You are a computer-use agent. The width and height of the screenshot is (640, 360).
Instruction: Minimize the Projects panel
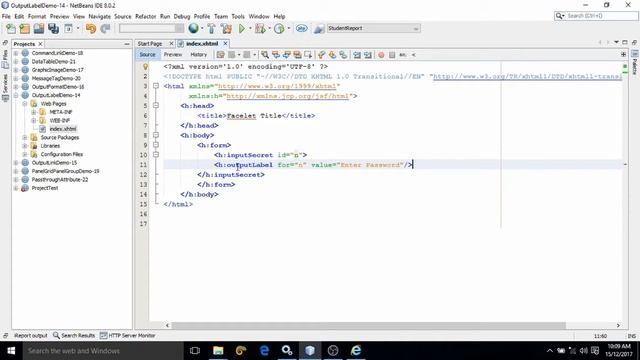click(127, 44)
